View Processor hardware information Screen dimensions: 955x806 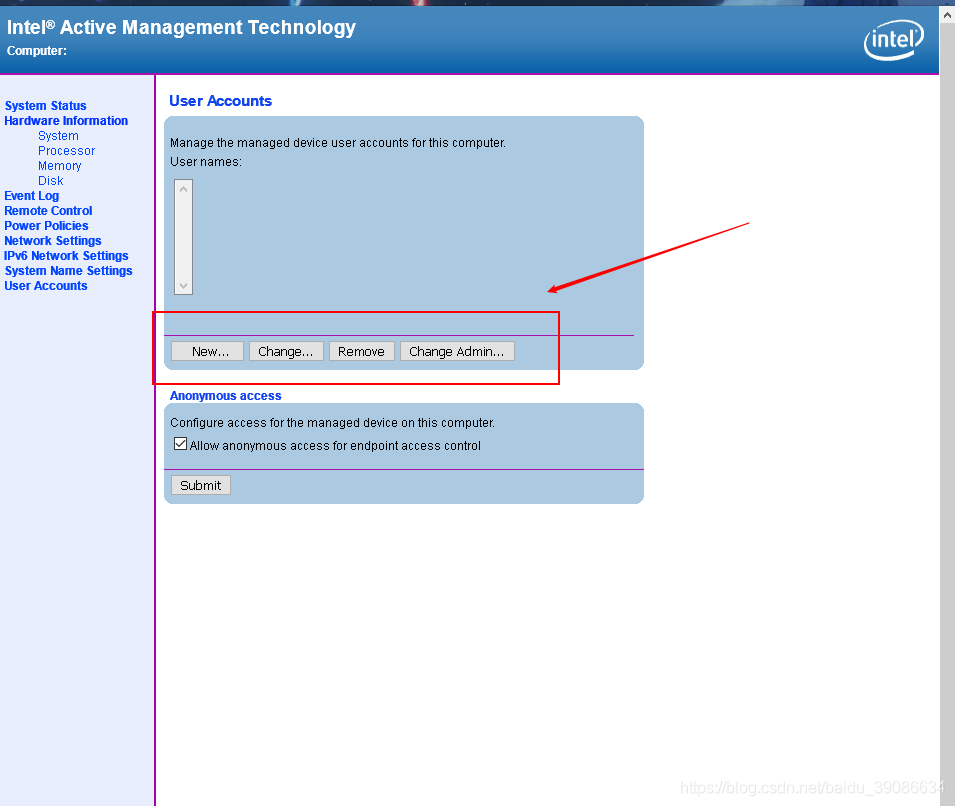[x=66, y=150]
